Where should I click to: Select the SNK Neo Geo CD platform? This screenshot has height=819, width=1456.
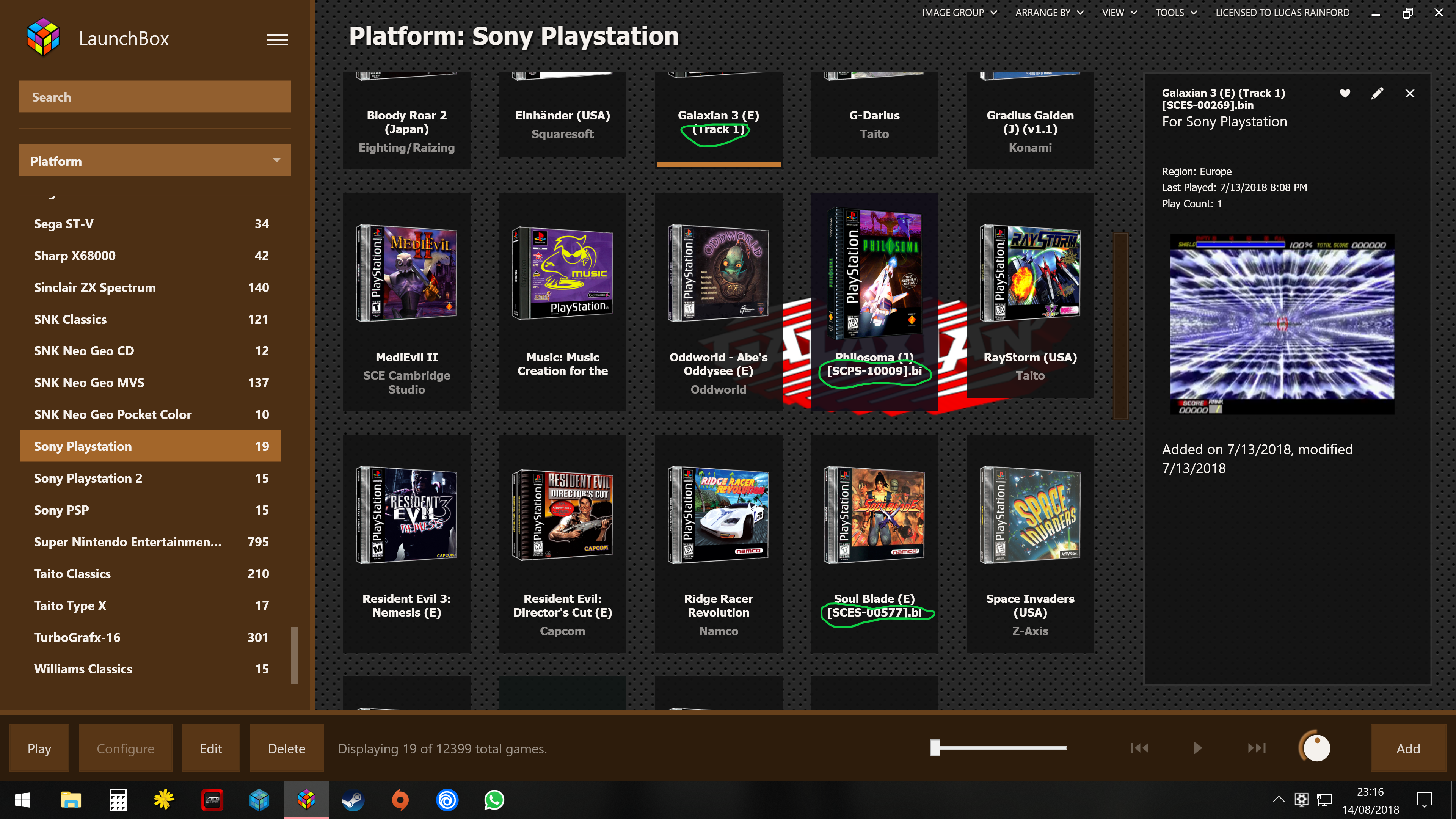click(x=151, y=351)
